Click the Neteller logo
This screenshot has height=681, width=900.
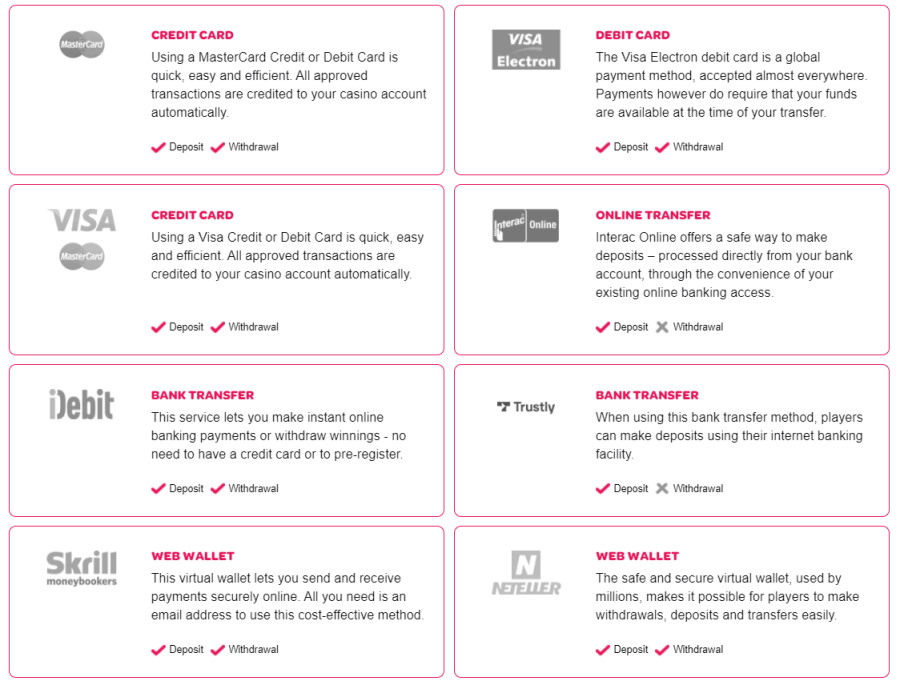tap(526, 573)
